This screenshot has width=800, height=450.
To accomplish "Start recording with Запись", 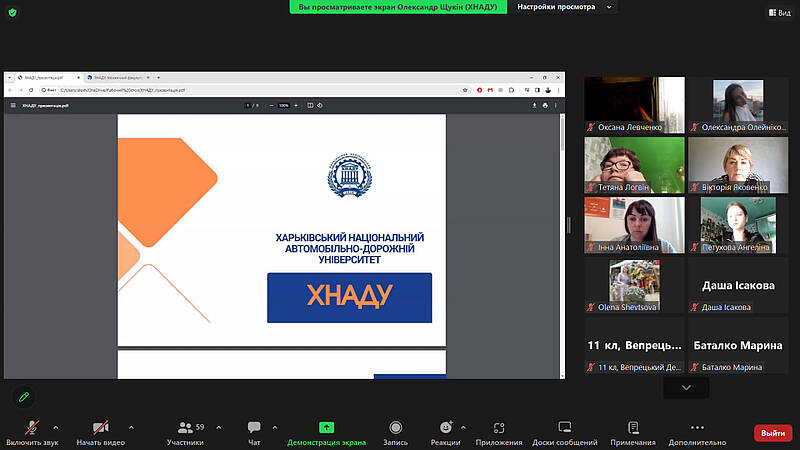I will click(x=395, y=433).
